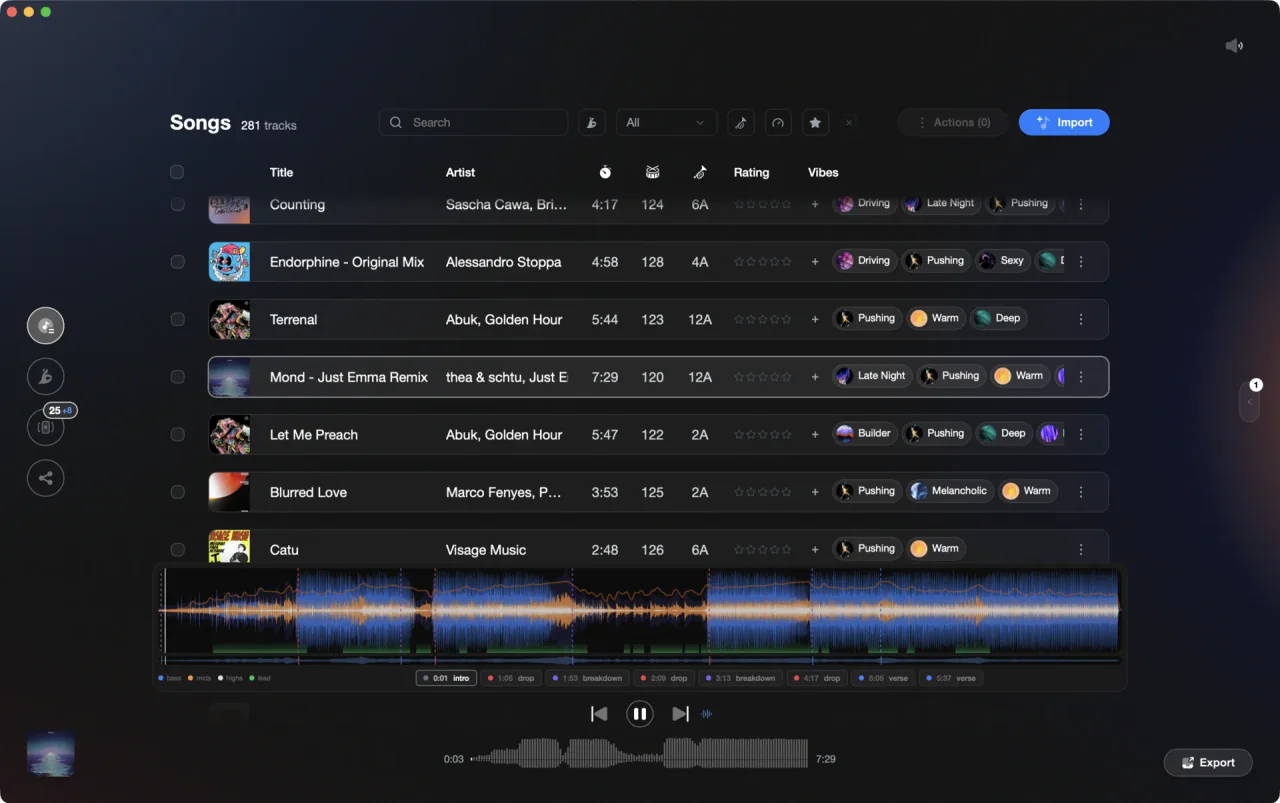This screenshot has width=1280, height=803.
Task: Jump to the 2:09 drop marker
Action: click(665, 678)
